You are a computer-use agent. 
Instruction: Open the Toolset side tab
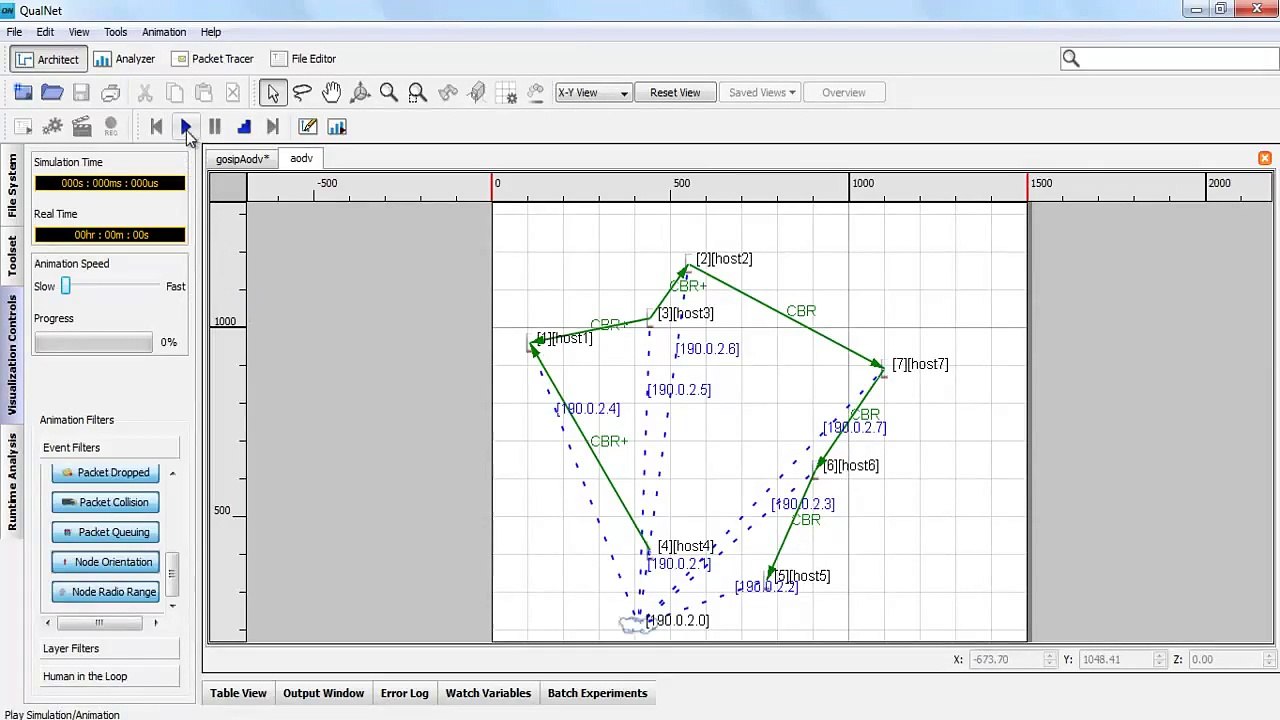[x=13, y=256]
